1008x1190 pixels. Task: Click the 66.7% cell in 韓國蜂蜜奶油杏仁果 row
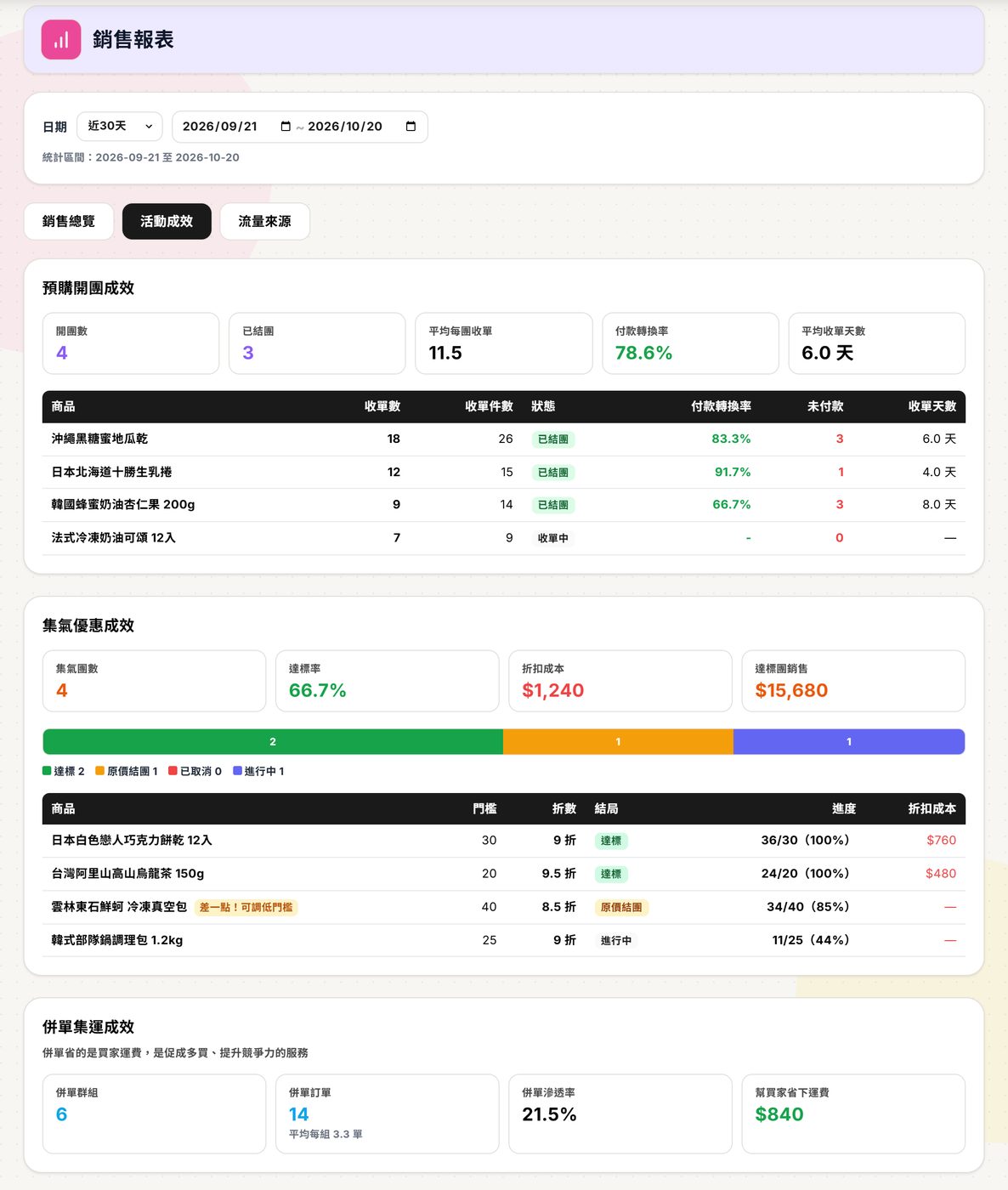tap(731, 505)
